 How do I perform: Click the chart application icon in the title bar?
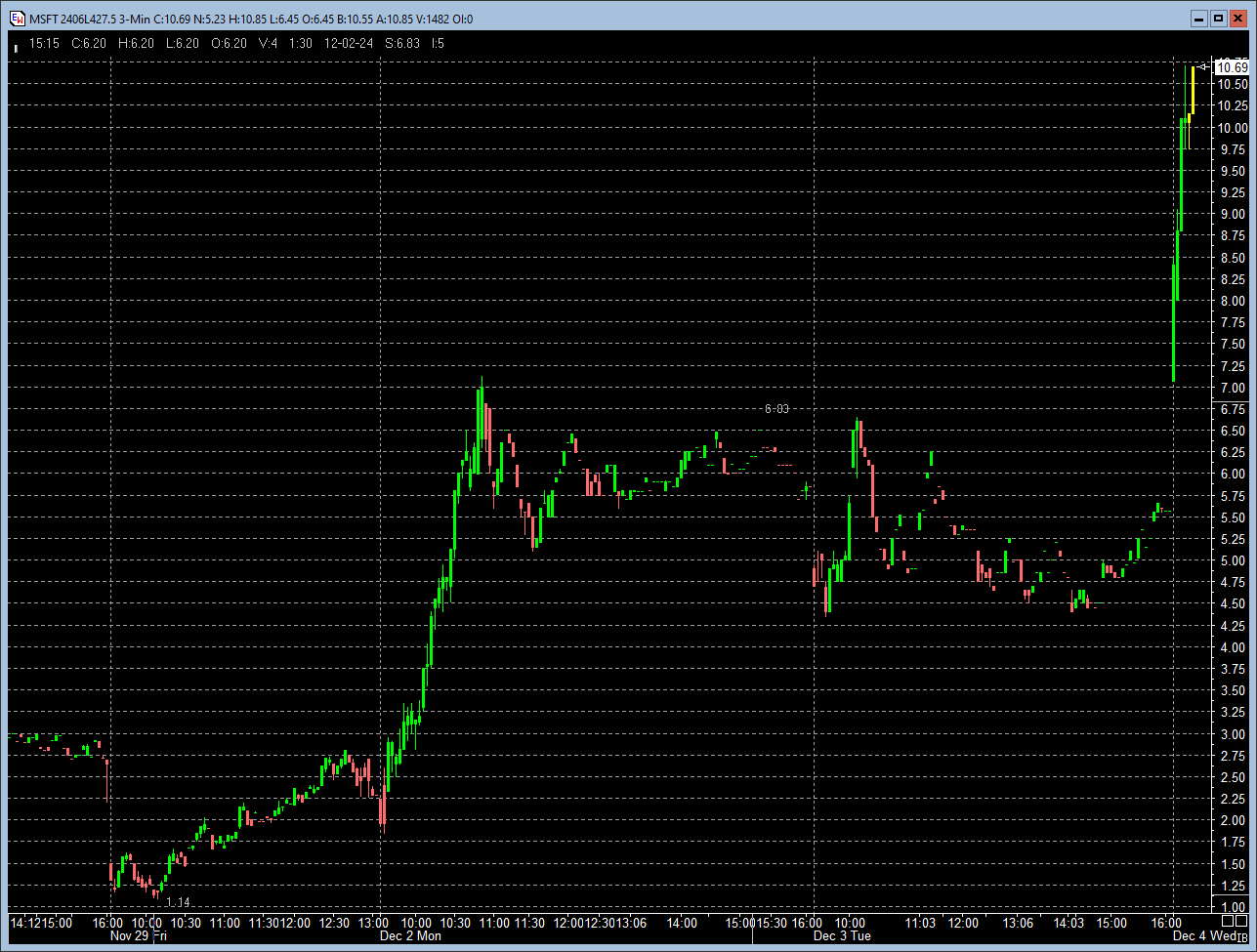(17, 18)
